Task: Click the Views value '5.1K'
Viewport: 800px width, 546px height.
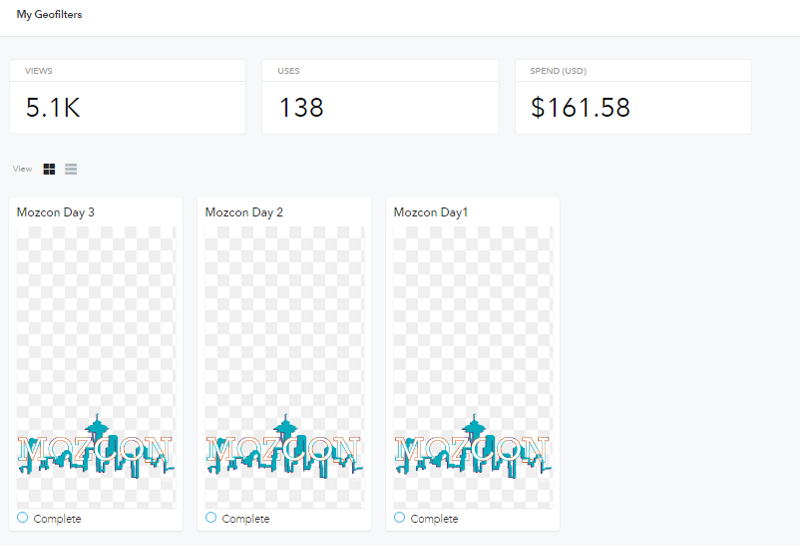Action: pyautogui.click(x=53, y=108)
